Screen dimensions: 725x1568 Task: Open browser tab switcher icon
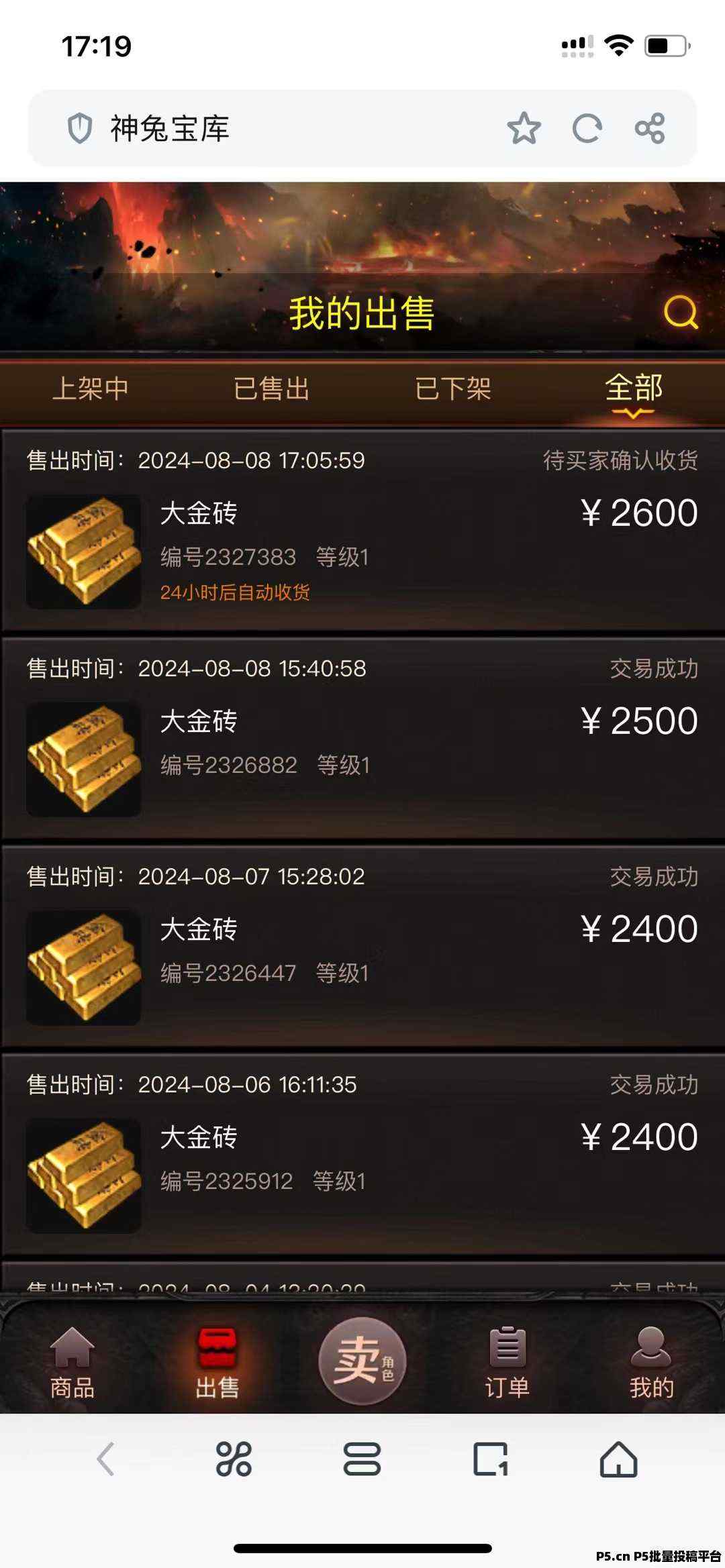491,1459
